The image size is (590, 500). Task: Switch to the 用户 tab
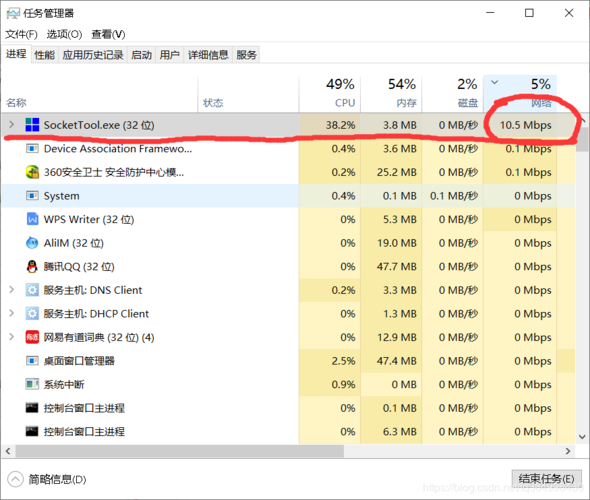[x=169, y=55]
